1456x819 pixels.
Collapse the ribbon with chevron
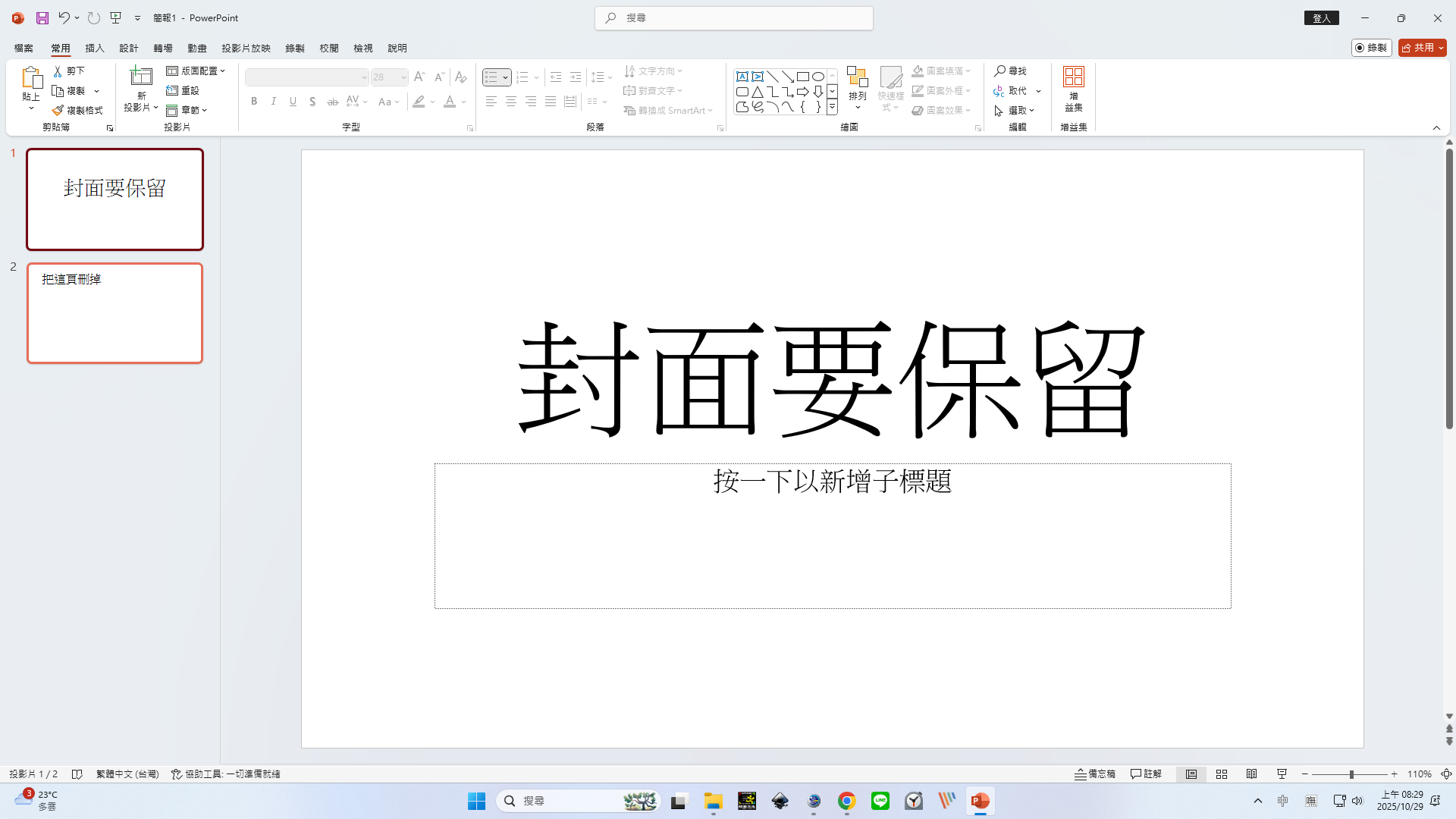point(1436,127)
